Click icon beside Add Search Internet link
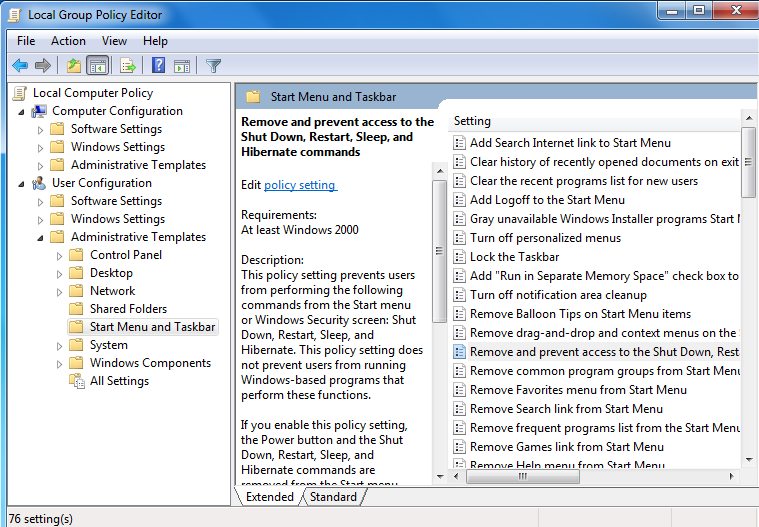The image size is (759, 527). point(459,143)
